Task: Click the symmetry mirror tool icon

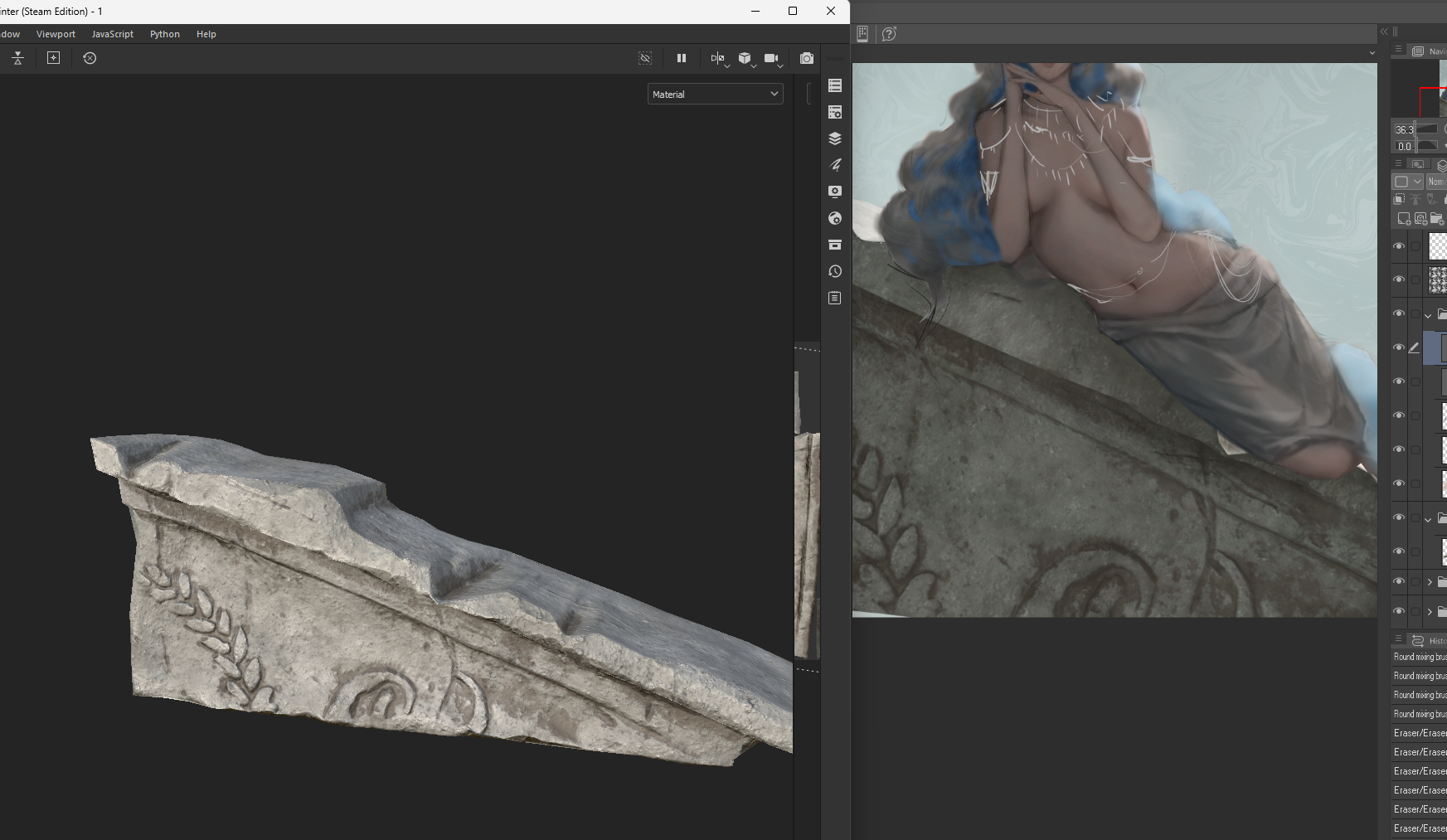Action: (x=717, y=58)
